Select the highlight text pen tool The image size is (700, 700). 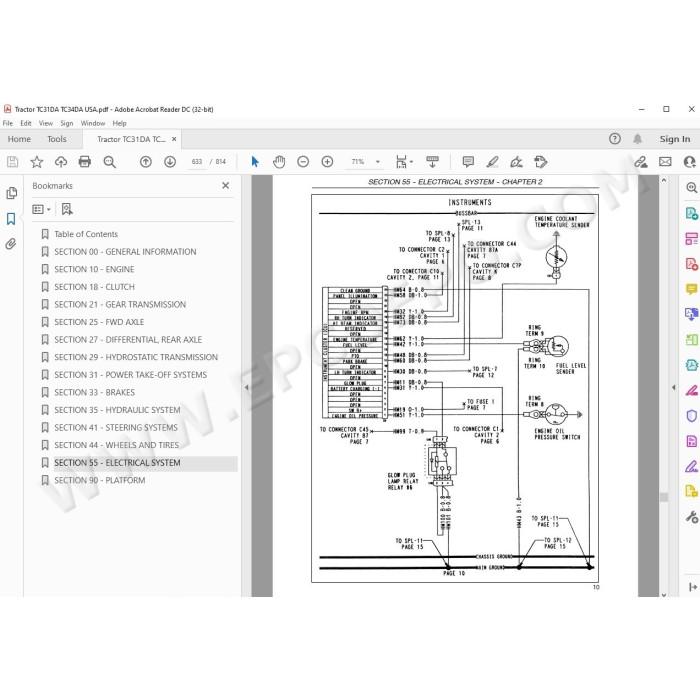click(x=492, y=162)
